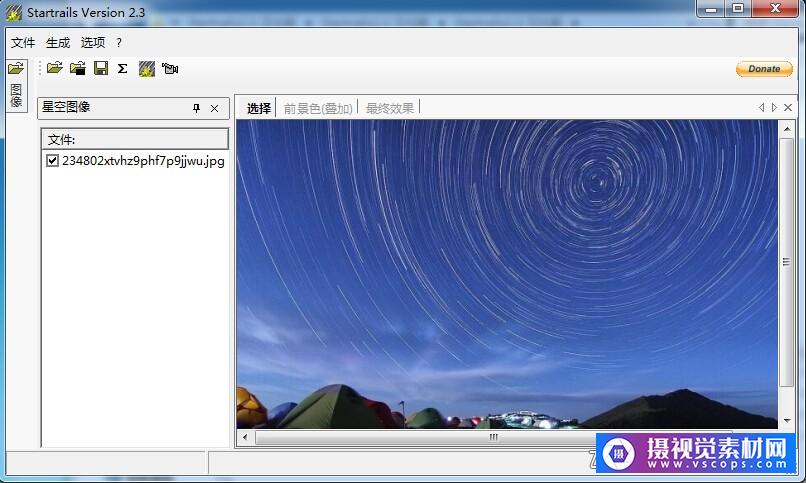
Task: Click the video camera build-video icon
Action: pos(170,68)
